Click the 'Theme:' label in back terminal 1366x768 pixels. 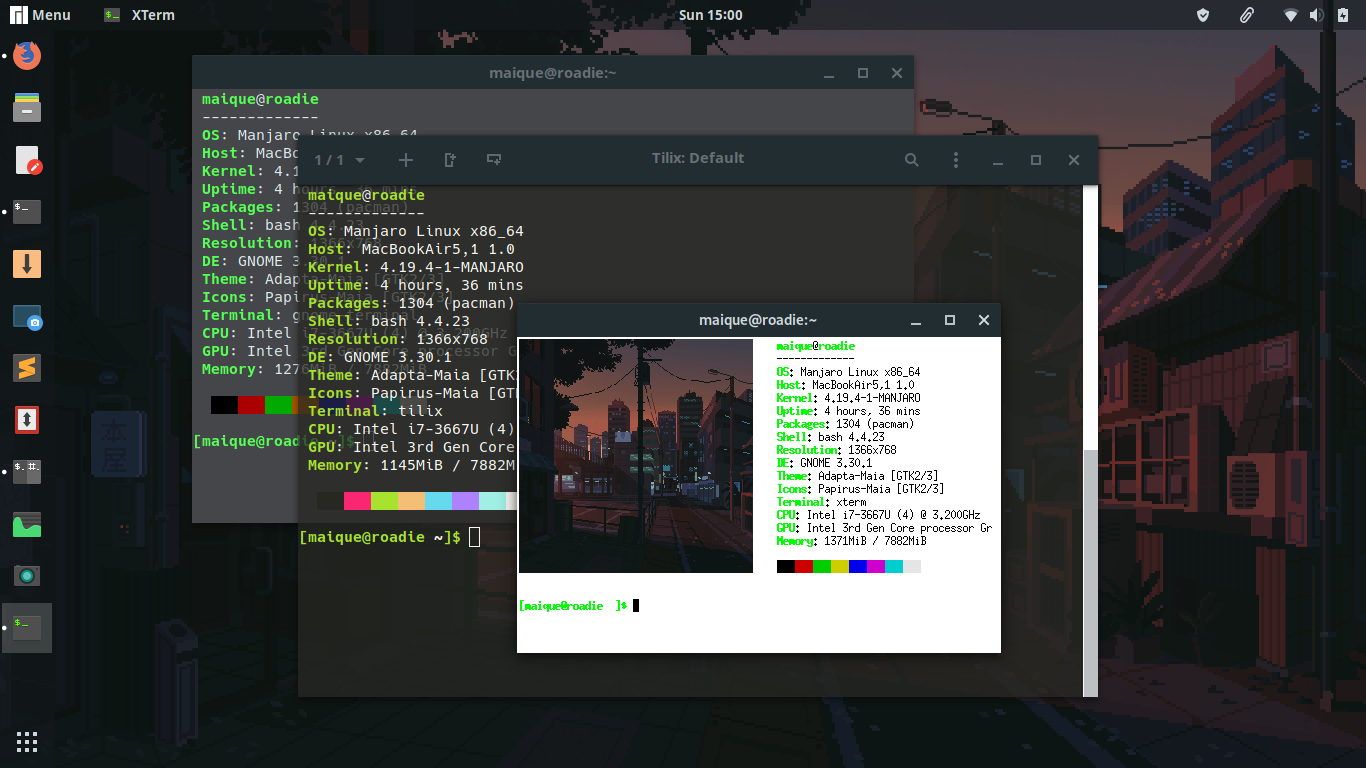pos(229,279)
